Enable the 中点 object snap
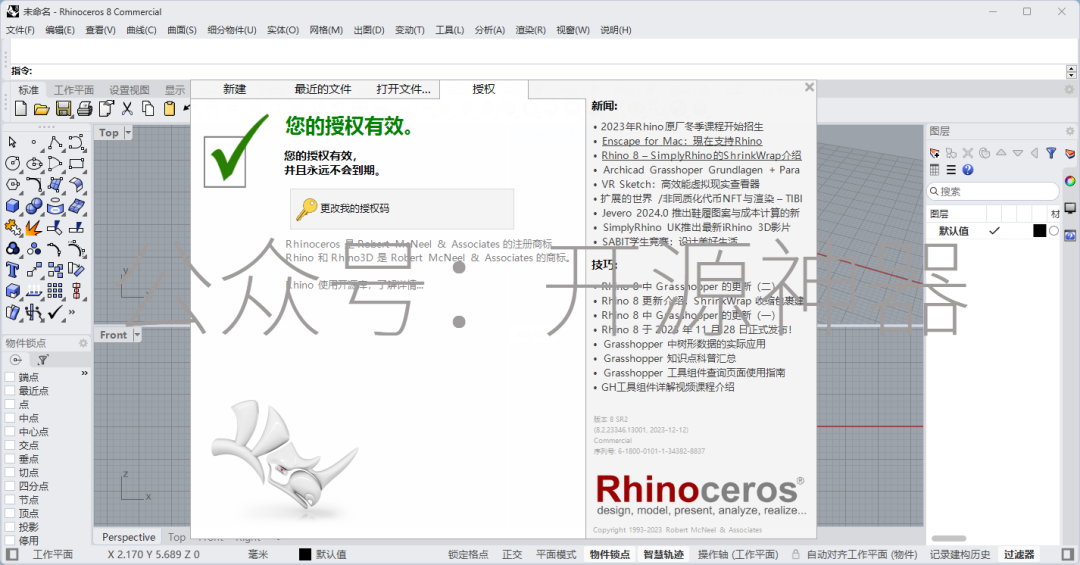Screen dimensions: 1080x565 pos(10,418)
